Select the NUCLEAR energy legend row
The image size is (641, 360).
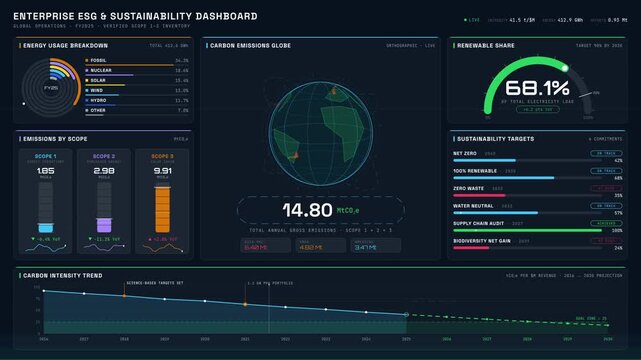point(137,72)
